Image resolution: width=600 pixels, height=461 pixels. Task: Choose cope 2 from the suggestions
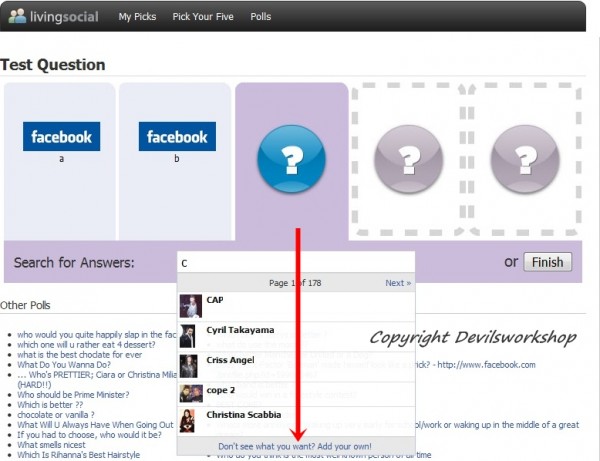click(296, 394)
